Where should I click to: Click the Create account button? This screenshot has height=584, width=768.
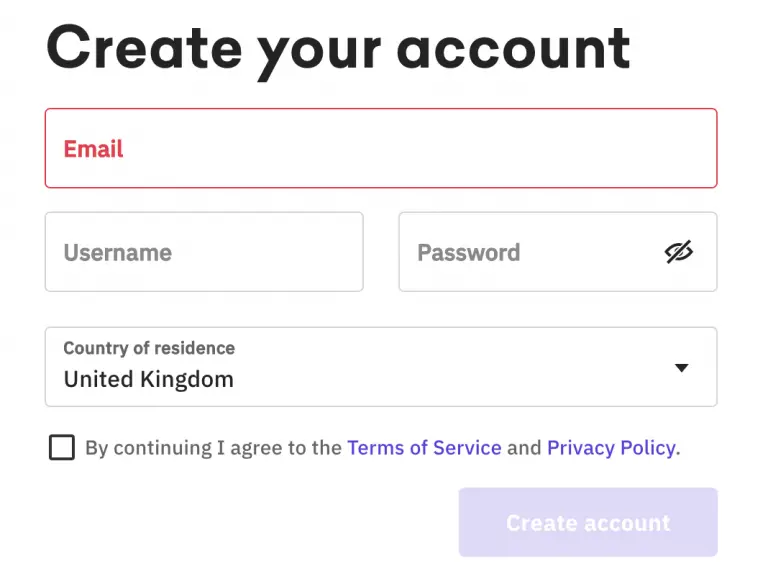click(x=588, y=522)
